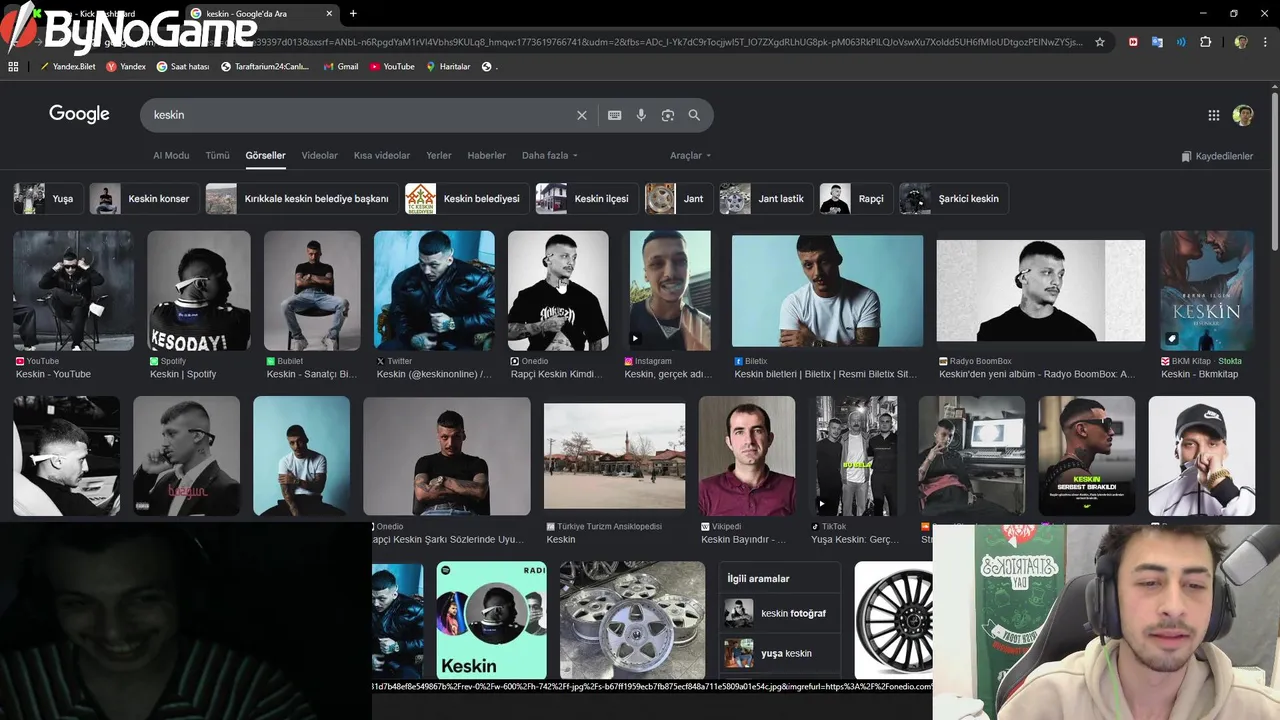Image resolution: width=1280 pixels, height=720 pixels.
Task: Open Google Lens image search icon
Action: click(668, 115)
